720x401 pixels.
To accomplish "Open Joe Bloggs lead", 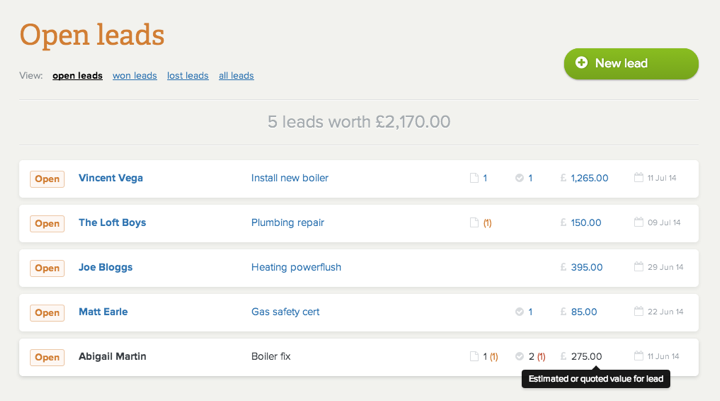I will point(106,267).
